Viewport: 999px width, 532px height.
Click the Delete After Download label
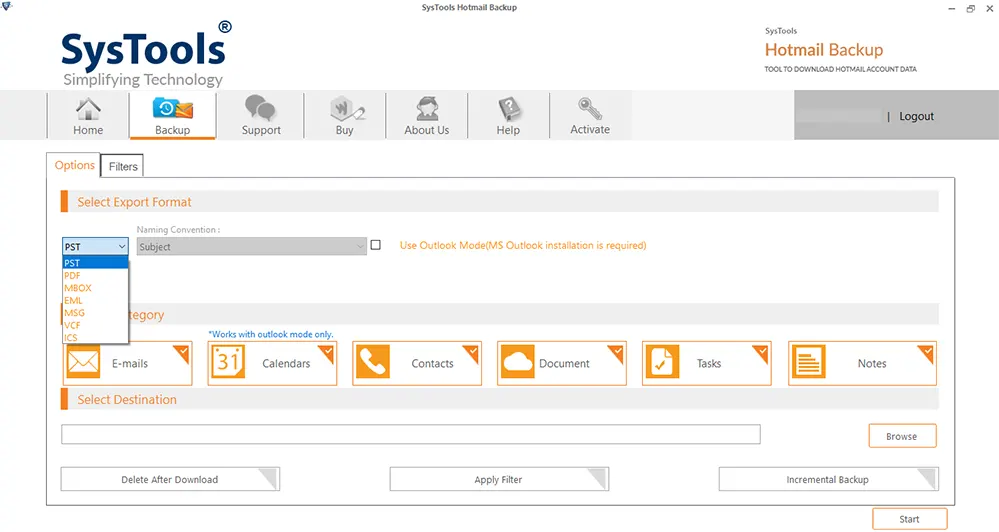tap(169, 480)
